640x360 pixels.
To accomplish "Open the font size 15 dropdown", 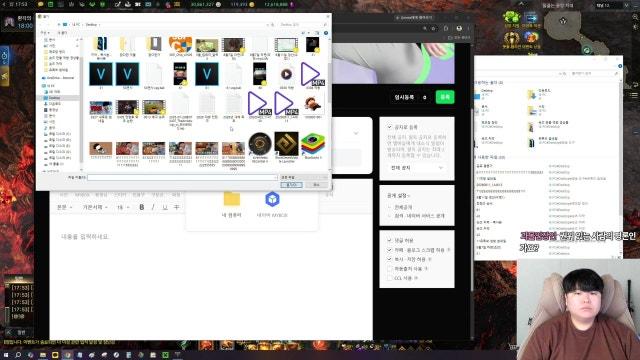I will click(x=123, y=207).
